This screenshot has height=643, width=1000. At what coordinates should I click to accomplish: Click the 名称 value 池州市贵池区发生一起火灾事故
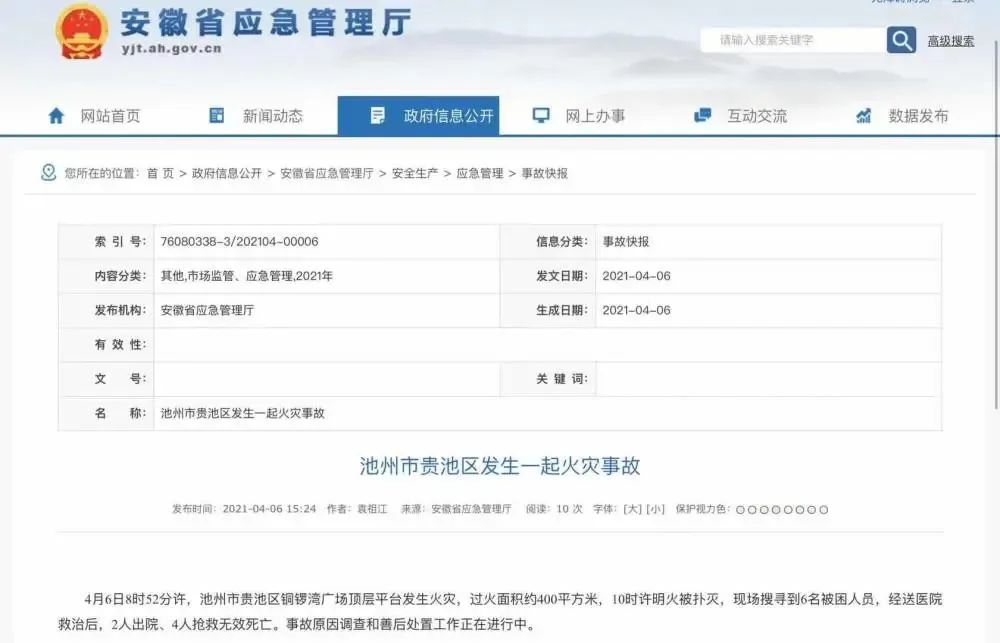click(242, 413)
